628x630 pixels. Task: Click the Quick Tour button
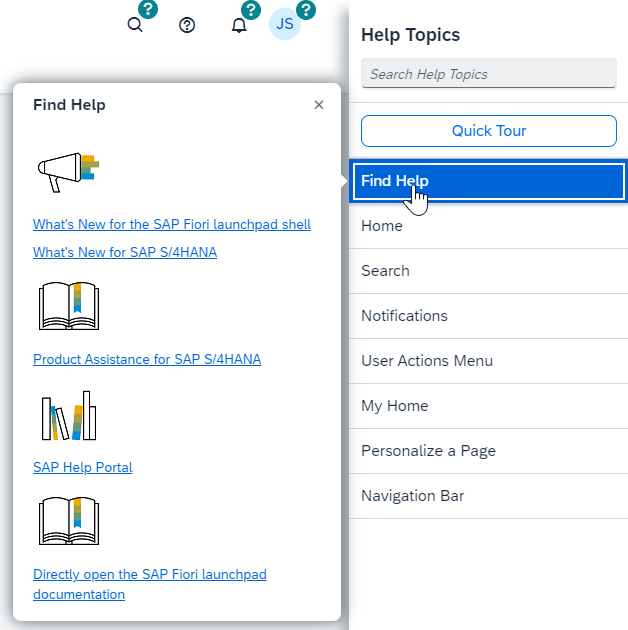point(489,131)
